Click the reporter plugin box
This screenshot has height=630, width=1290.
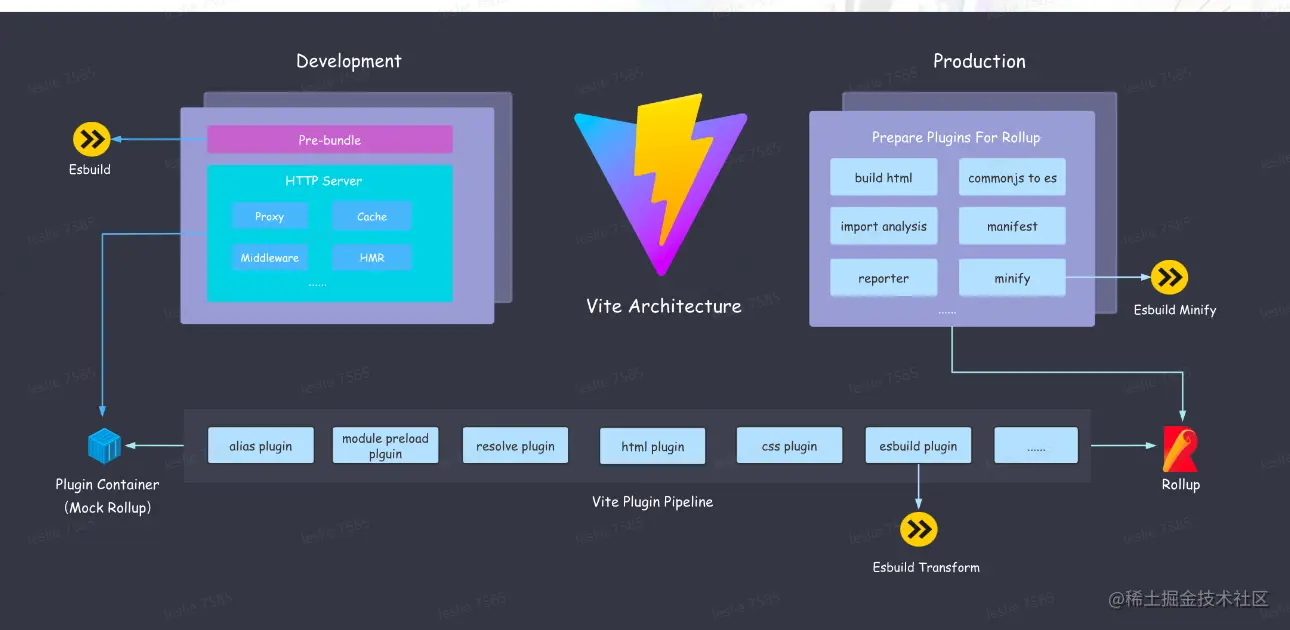pos(883,278)
